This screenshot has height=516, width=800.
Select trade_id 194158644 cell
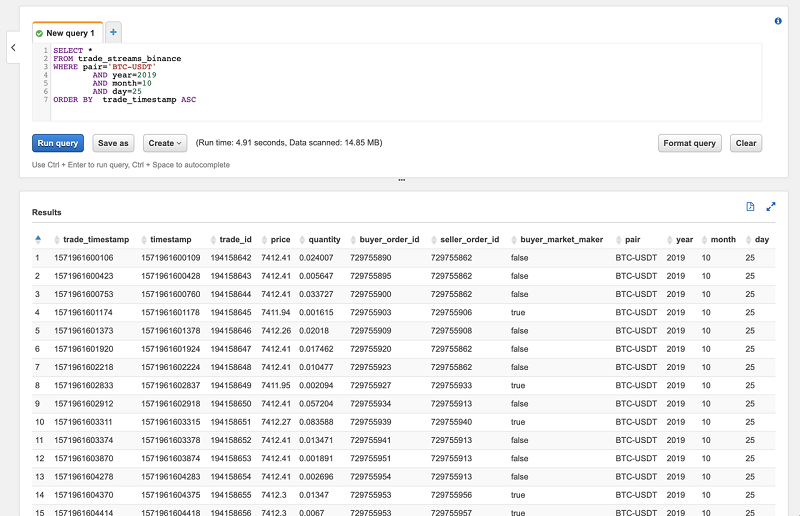click(231, 294)
